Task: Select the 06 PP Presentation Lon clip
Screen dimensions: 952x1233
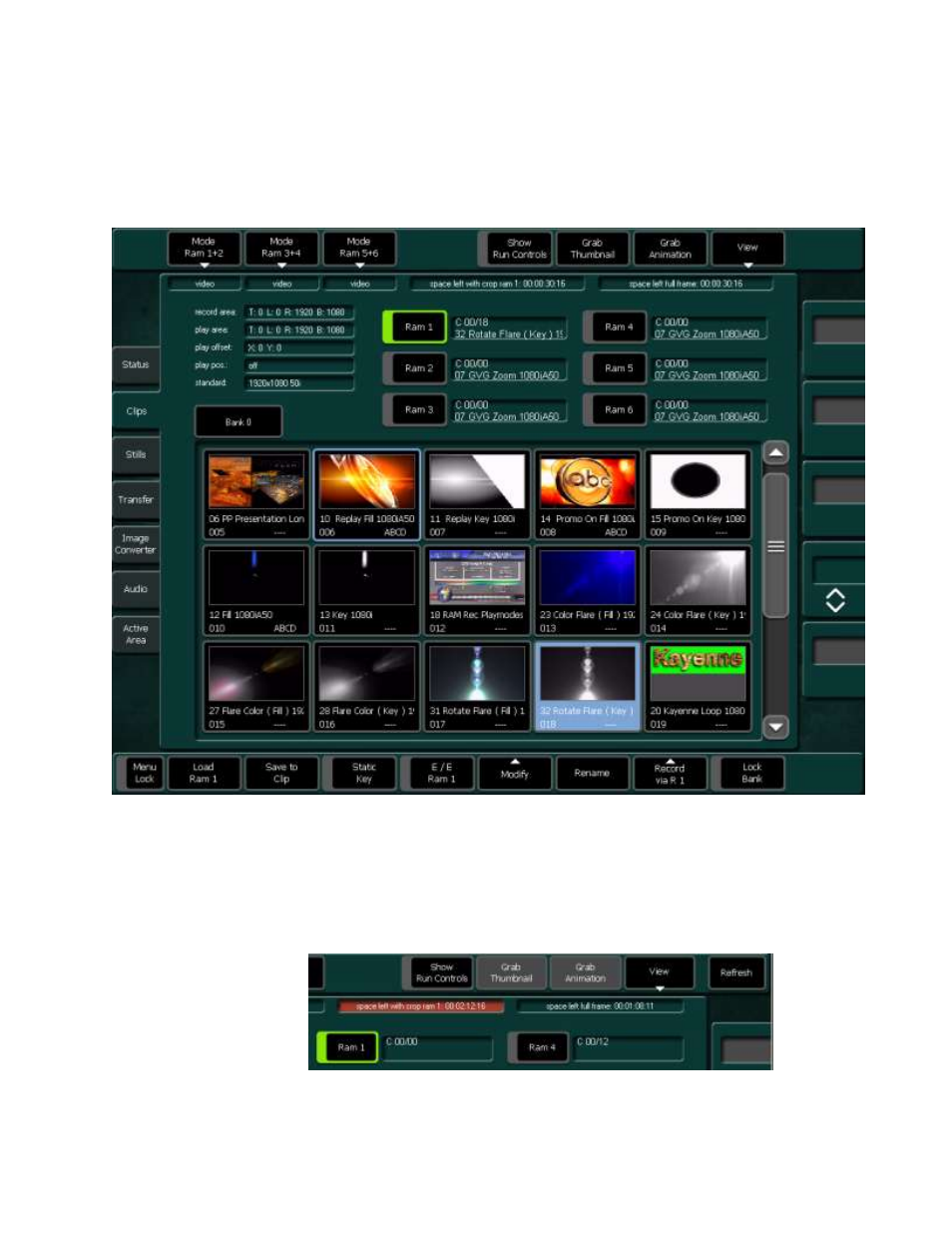Action: [x=256, y=495]
